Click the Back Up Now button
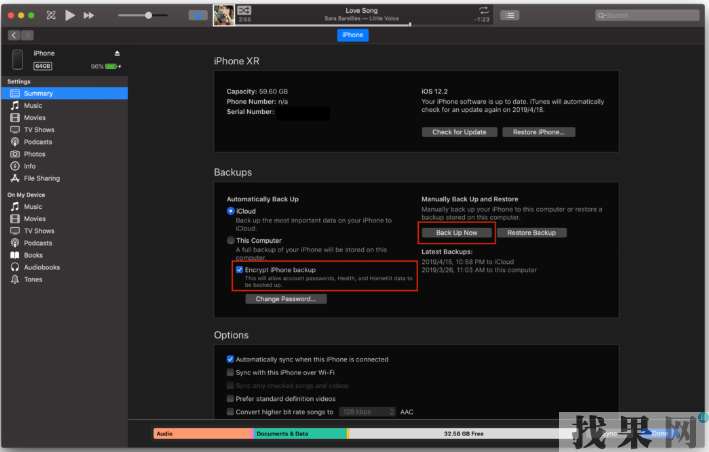709x452 pixels. tap(456, 232)
